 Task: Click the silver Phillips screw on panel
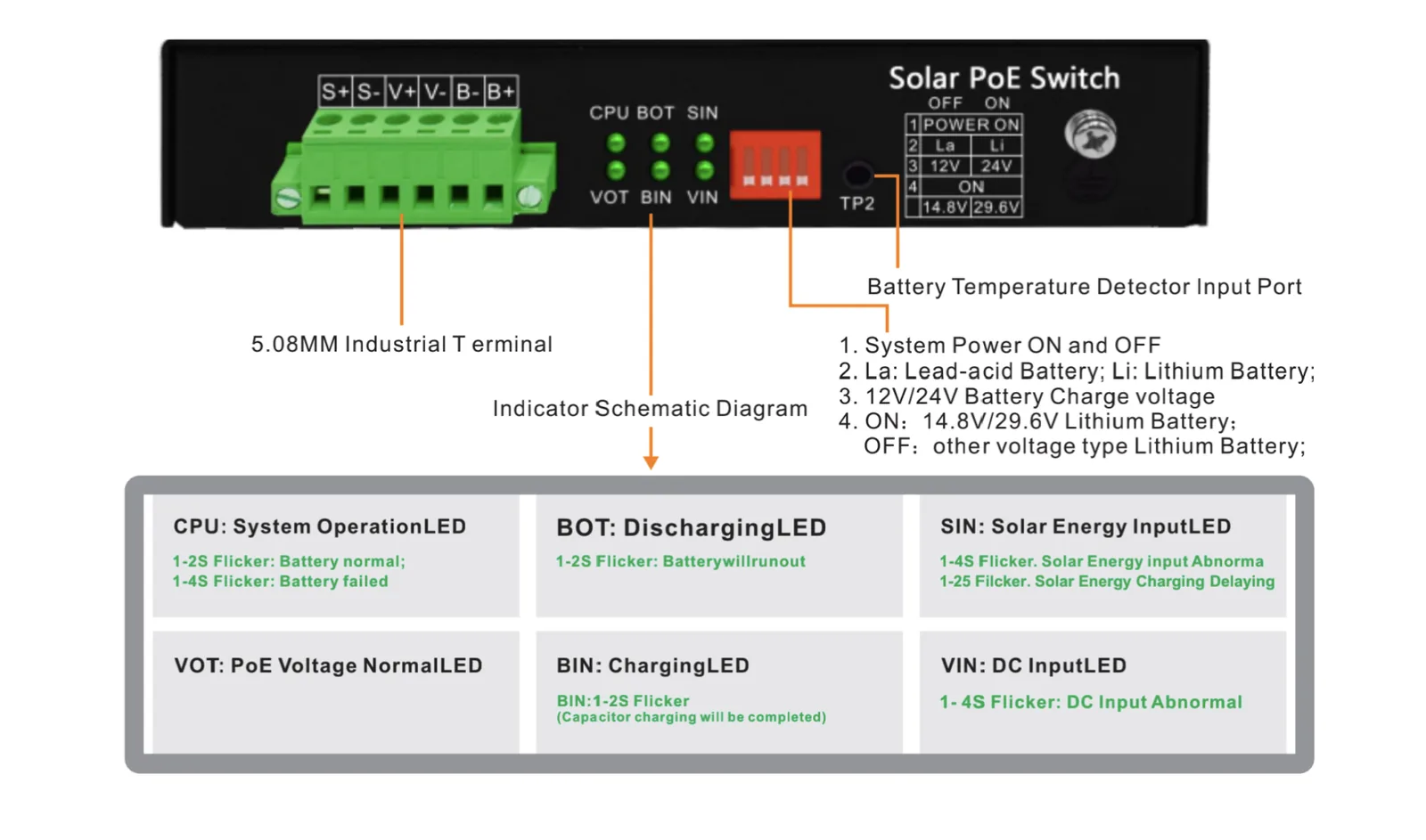(x=1090, y=135)
